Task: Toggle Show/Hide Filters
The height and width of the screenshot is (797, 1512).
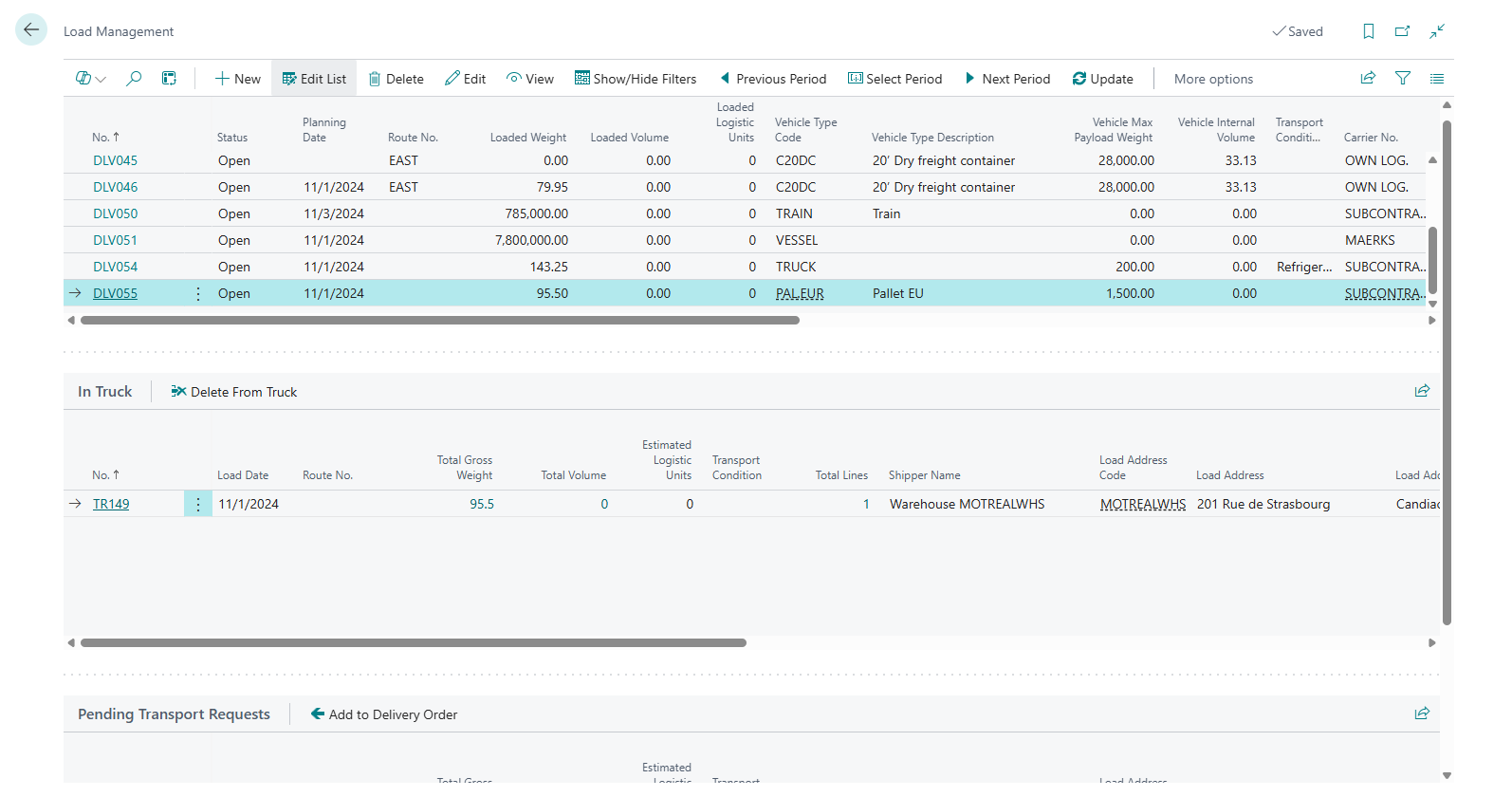Action: [636, 79]
